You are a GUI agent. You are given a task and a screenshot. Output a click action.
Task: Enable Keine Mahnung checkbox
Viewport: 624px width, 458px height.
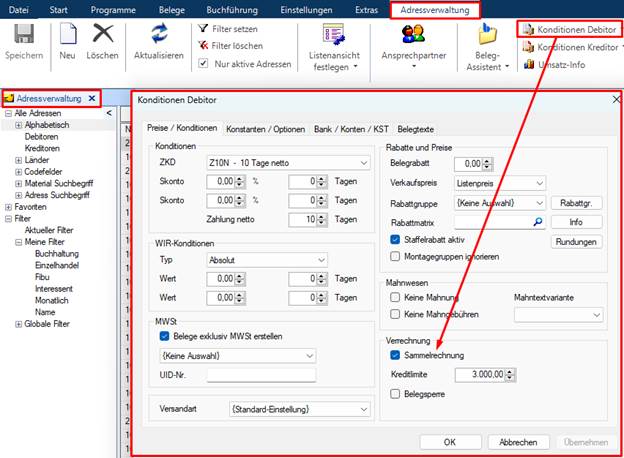(395, 297)
